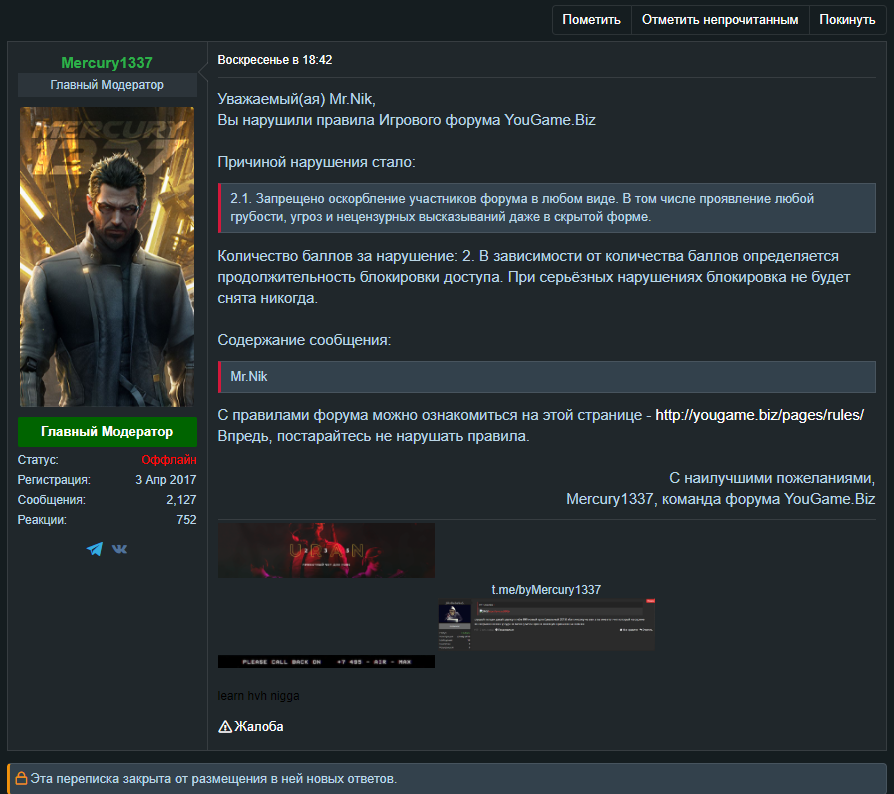894x794 pixels.
Task: Click the orange lock icon in closed notice
Action: pos(21,778)
